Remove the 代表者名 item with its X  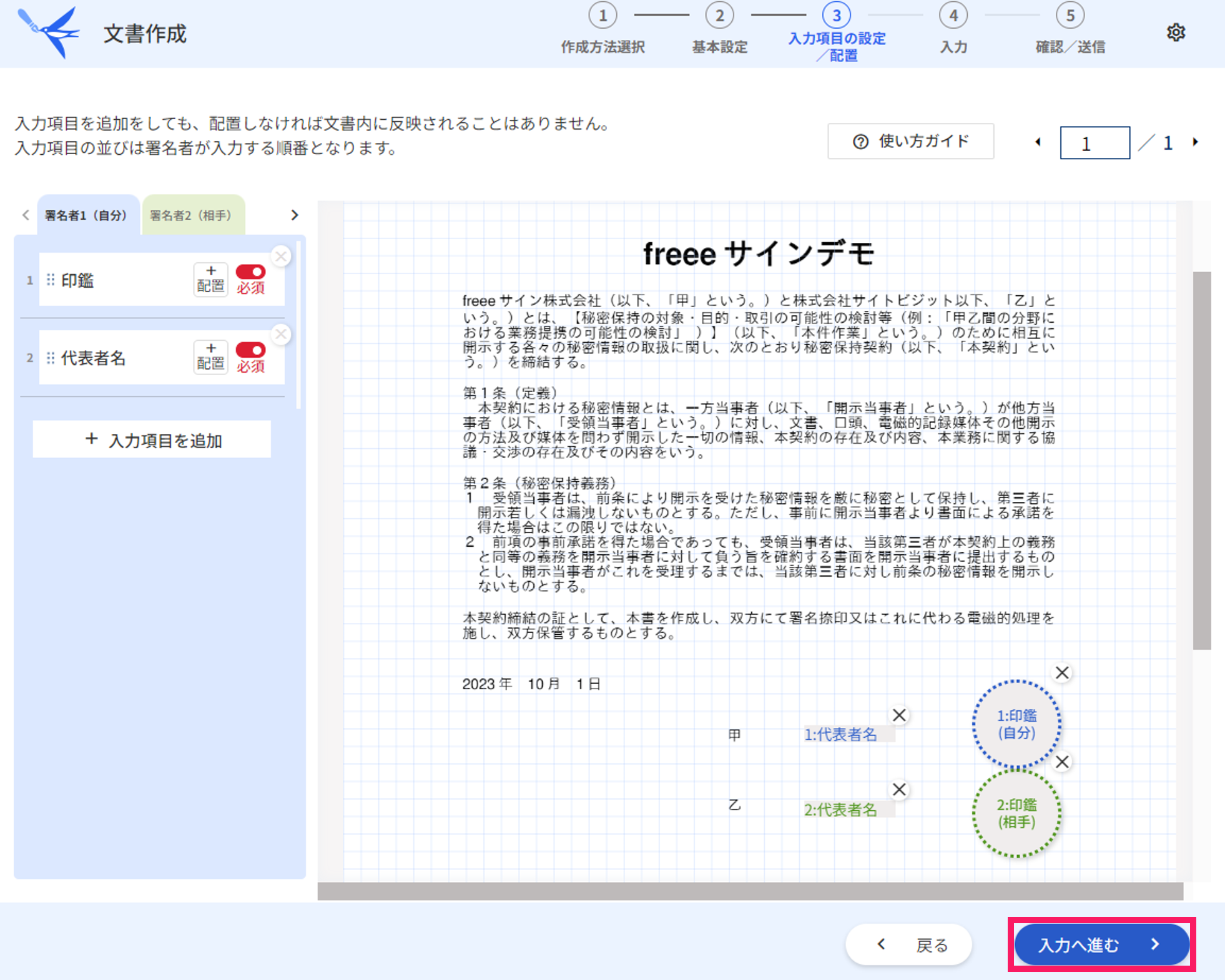point(282,334)
